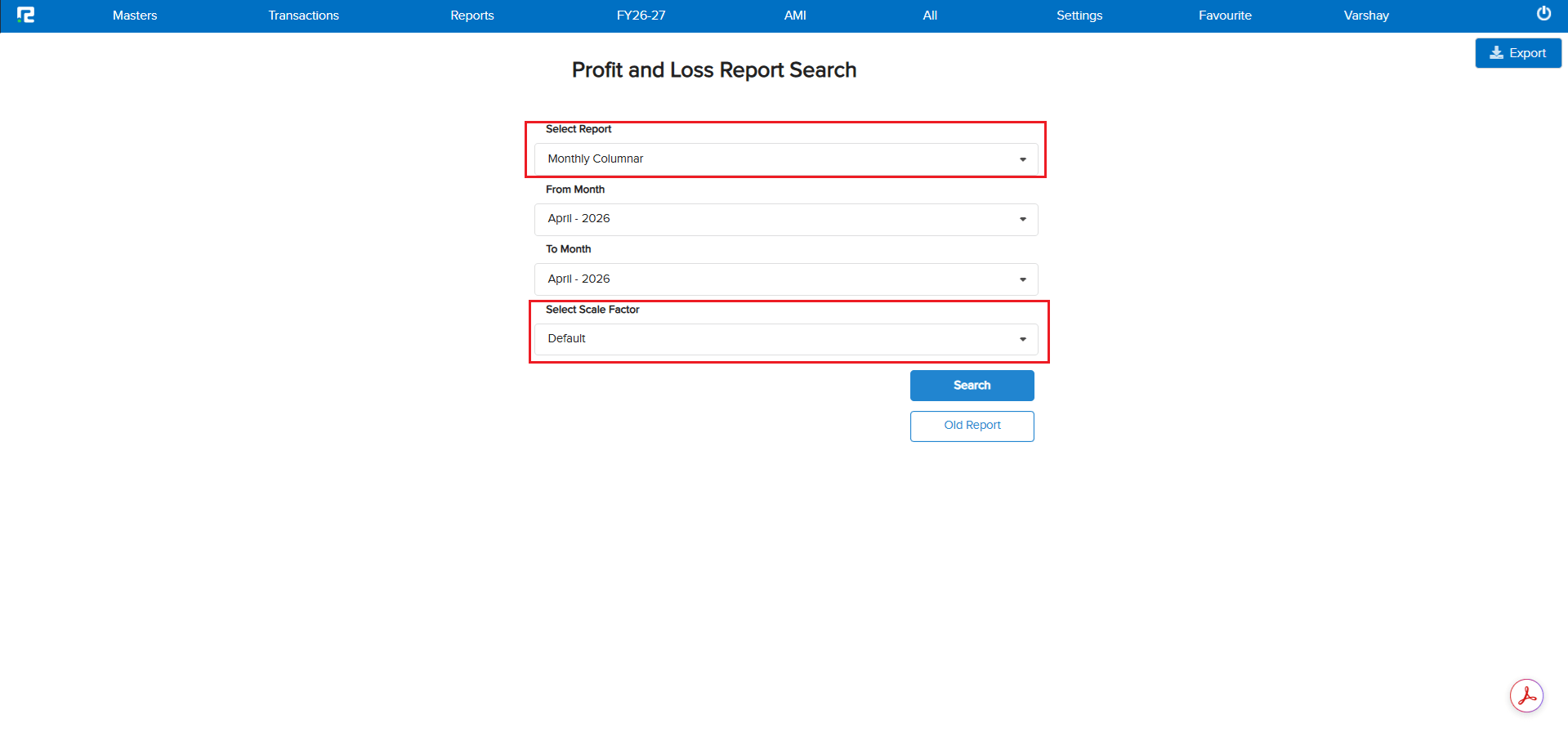Open the To Month dropdown
Image resolution: width=1568 pixels, height=741 pixels.
[786, 279]
